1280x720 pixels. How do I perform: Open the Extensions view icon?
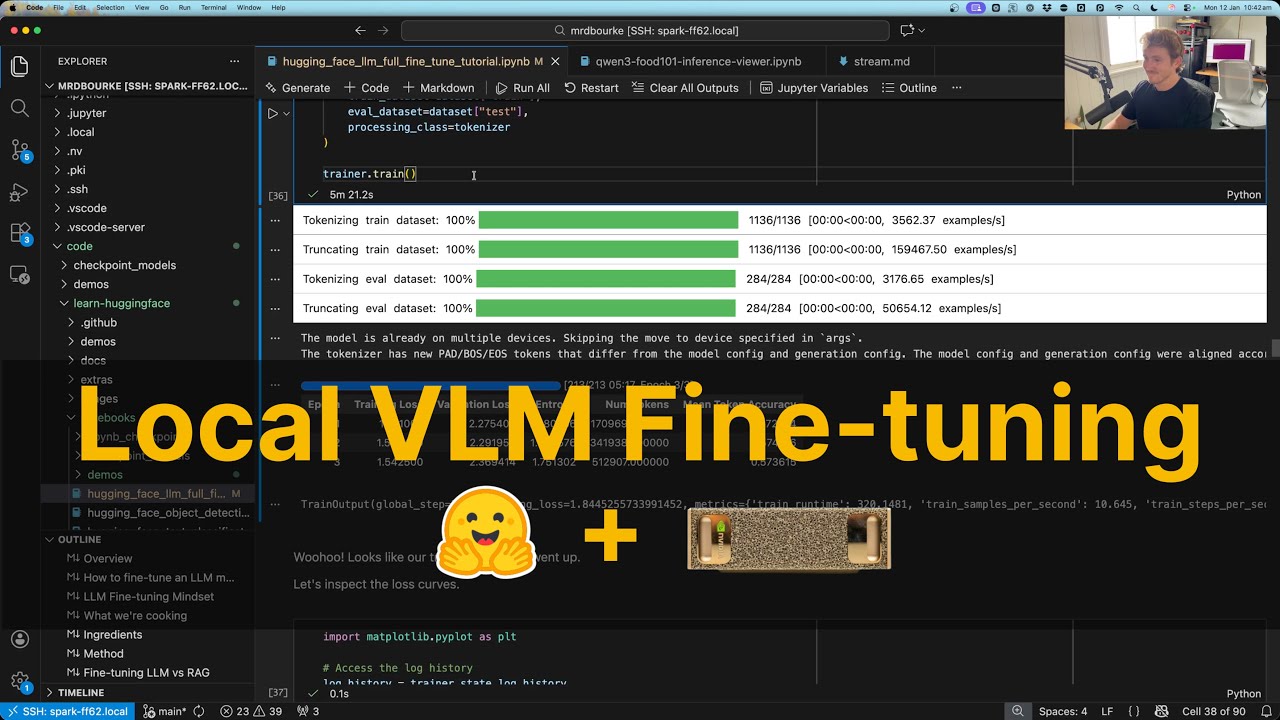[19, 233]
